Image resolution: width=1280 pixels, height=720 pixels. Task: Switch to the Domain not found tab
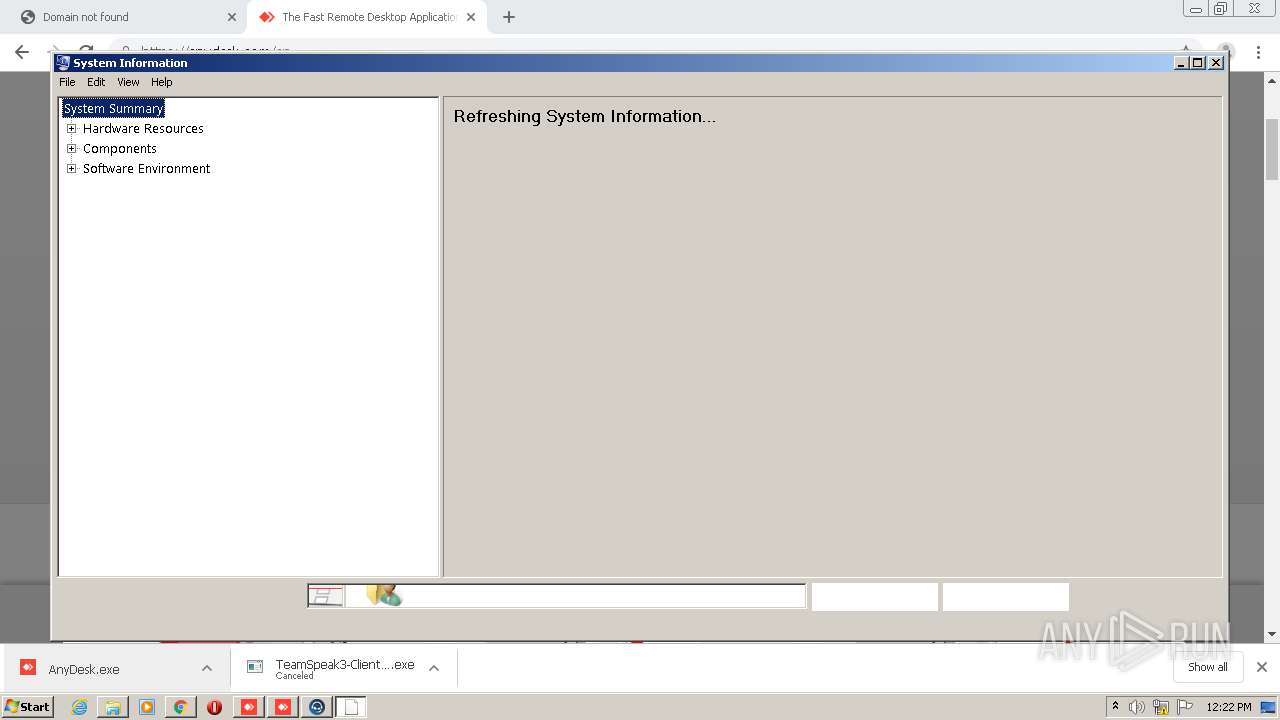[125, 17]
